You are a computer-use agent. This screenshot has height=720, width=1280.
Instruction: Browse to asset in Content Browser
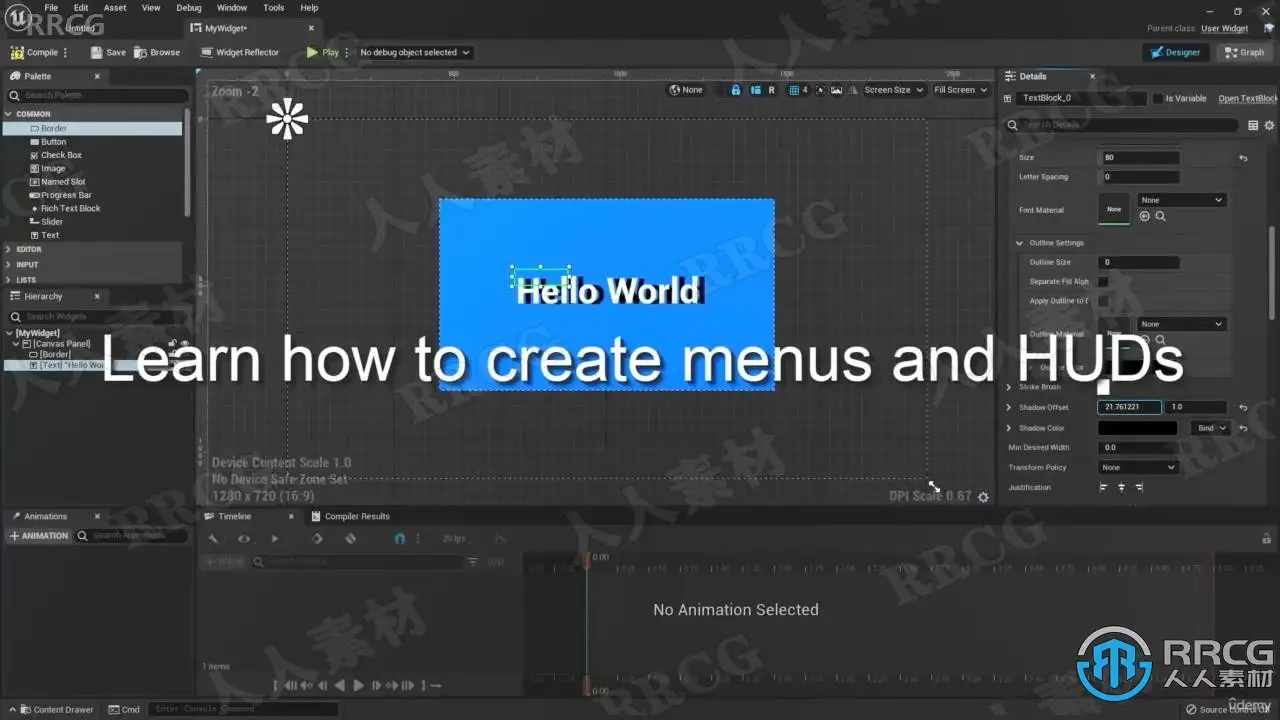(157, 52)
